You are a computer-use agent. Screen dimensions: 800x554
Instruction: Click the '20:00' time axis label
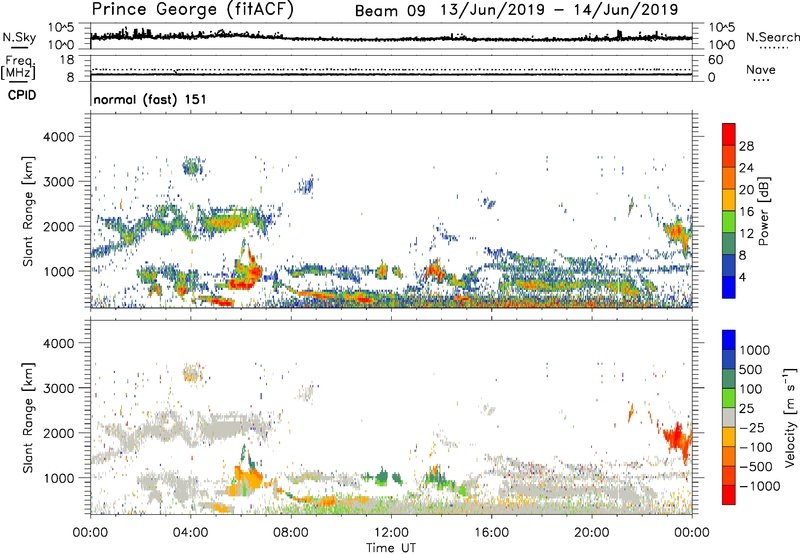pos(592,533)
